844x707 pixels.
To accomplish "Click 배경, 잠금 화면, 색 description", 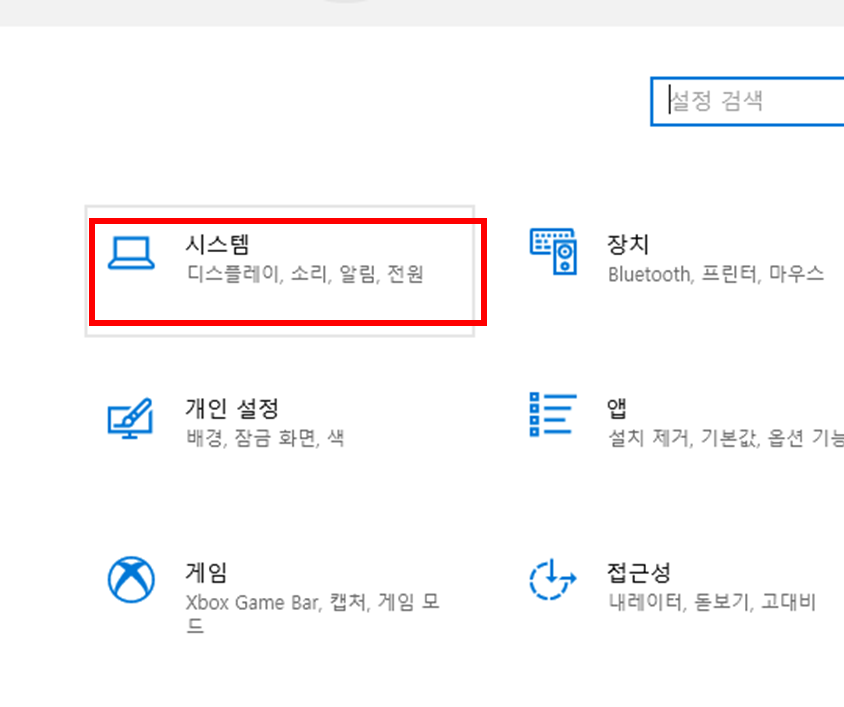I will pyautogui.click(x=265, y=438).
